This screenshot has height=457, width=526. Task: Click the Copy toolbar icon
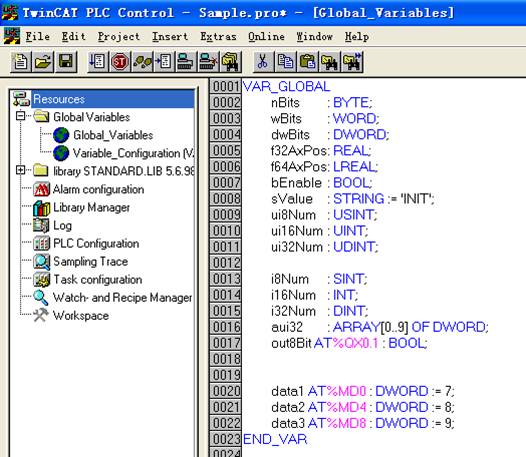click(x=285, y=62)
